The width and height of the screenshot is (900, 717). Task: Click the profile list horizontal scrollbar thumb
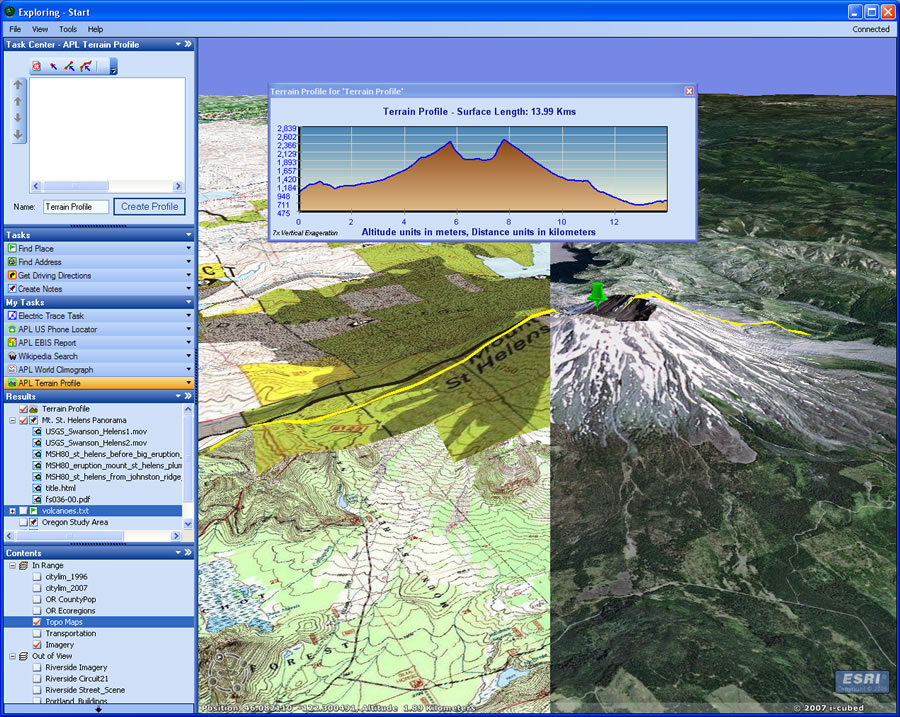75,186
